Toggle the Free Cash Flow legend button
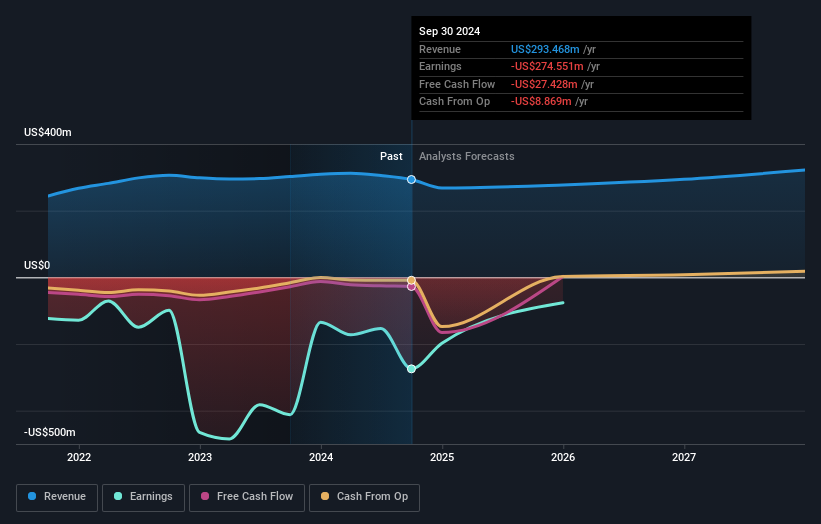The image size is (821, 524). 247,497
